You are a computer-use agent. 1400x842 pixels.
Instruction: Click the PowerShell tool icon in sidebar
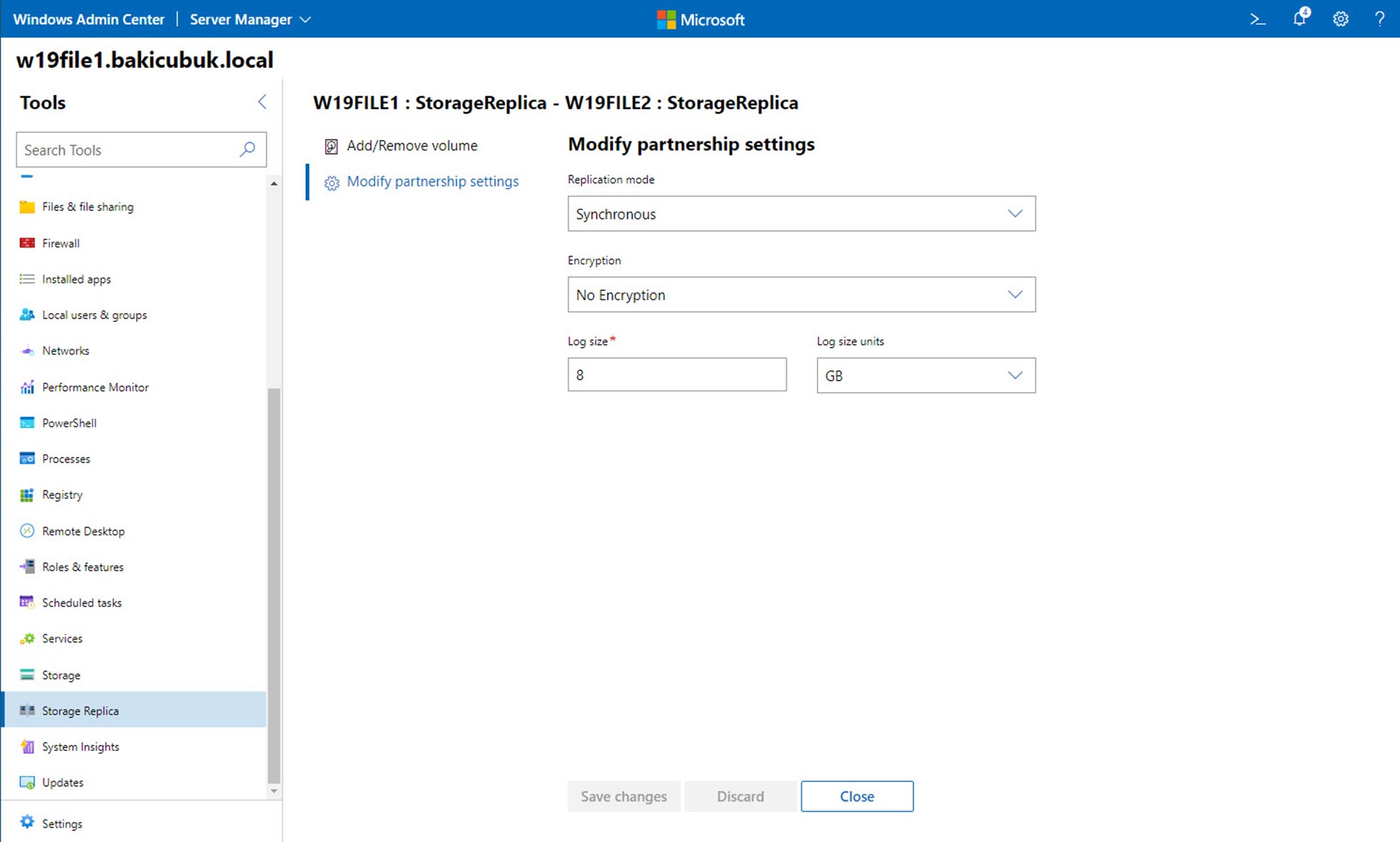click(27, 423)
